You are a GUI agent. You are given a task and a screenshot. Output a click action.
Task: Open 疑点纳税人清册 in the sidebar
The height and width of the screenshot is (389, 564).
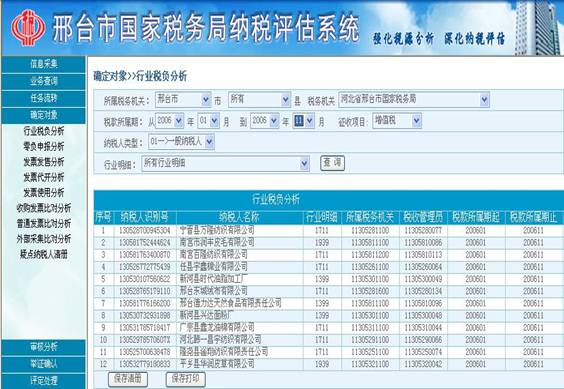pos(44,254)
